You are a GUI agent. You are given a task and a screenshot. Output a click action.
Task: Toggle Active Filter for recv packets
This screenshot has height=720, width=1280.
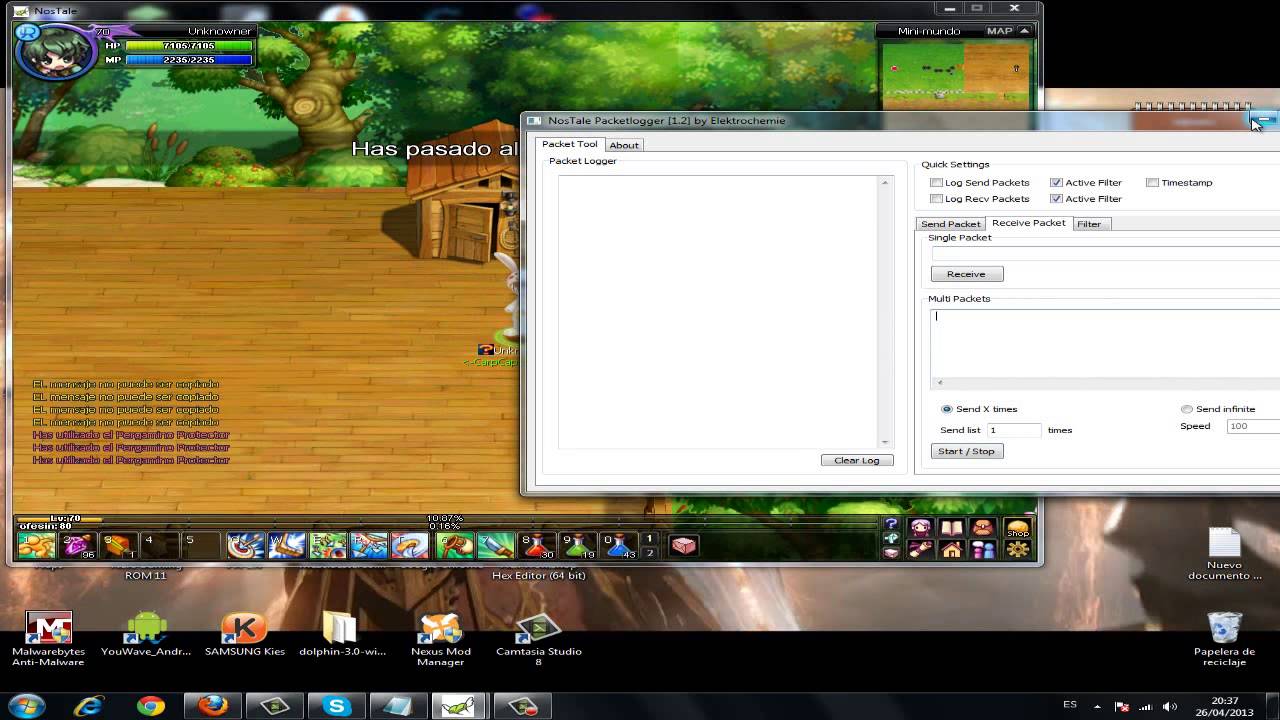(x=1056, y=199)
